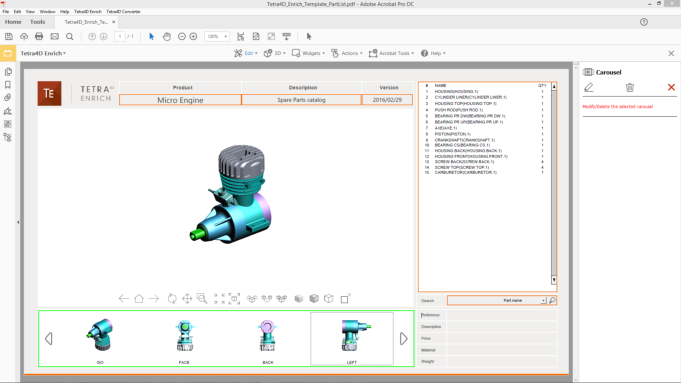Close the Enrich toolbar X
The width and height of the screenshot is (681, 383).
pos(671,53)
